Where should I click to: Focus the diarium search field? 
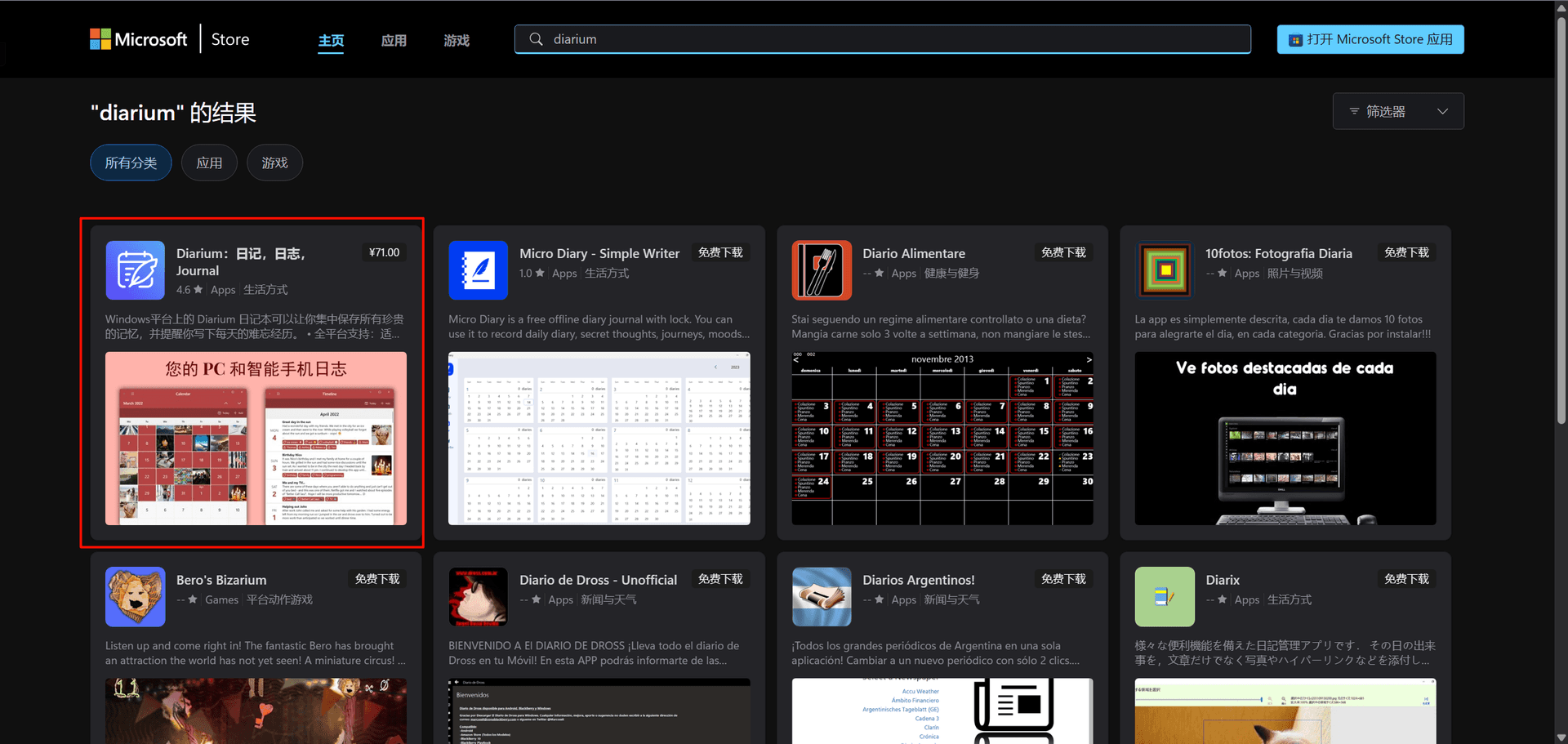point(883,39)
